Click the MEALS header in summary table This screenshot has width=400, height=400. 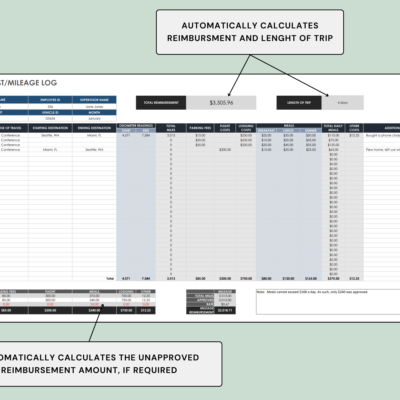94,291
